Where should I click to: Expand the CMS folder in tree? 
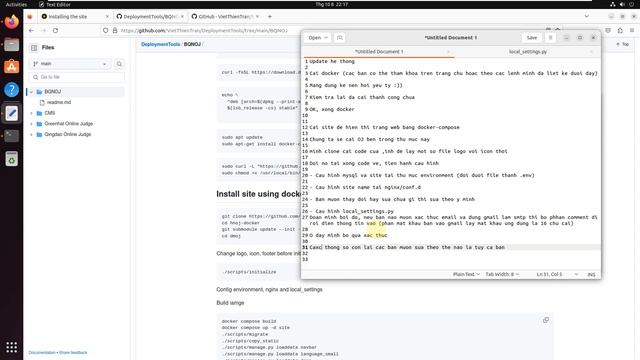pos(31,113)
